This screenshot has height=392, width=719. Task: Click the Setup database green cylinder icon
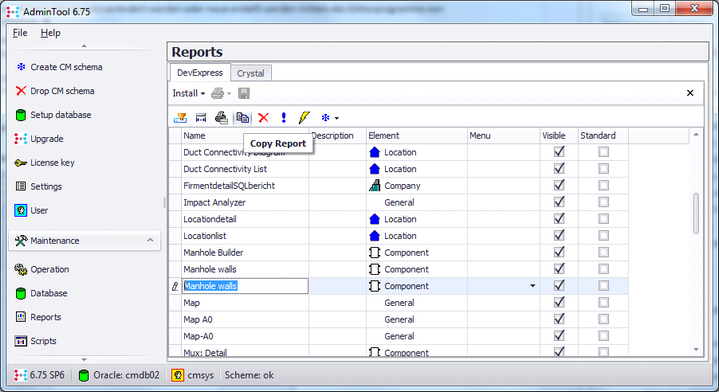point(21,115)
